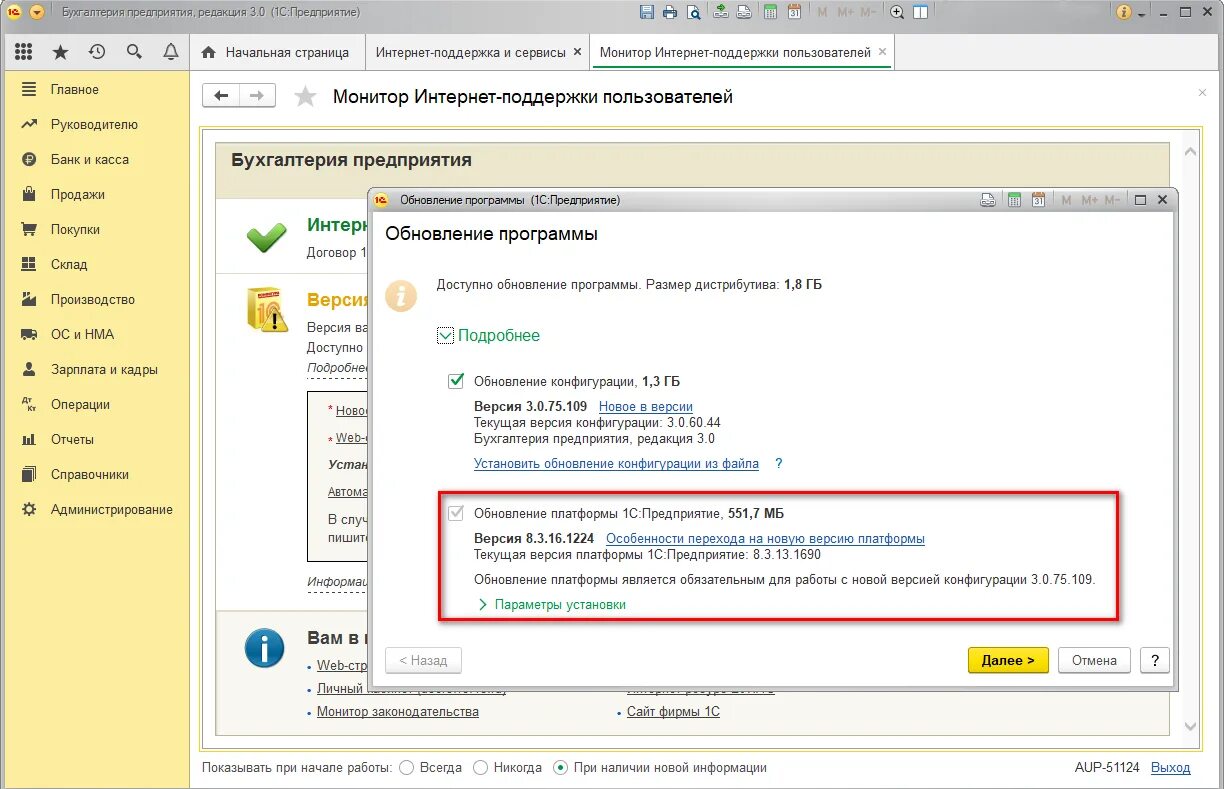Click the Save diskette icon in title bar
Screen dimensions: 1224x789
pos(647,12)
